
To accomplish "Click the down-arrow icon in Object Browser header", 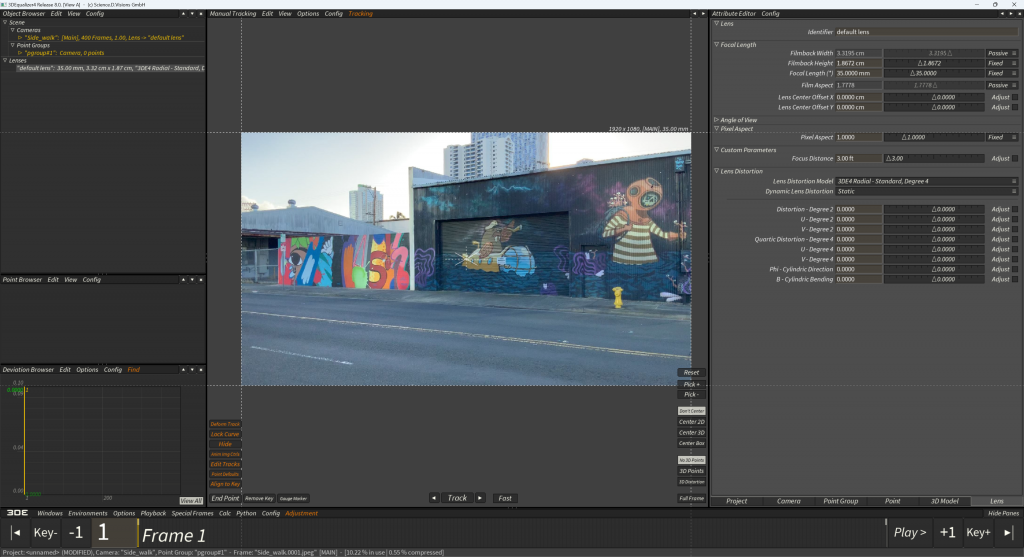I will pos(192,14).
